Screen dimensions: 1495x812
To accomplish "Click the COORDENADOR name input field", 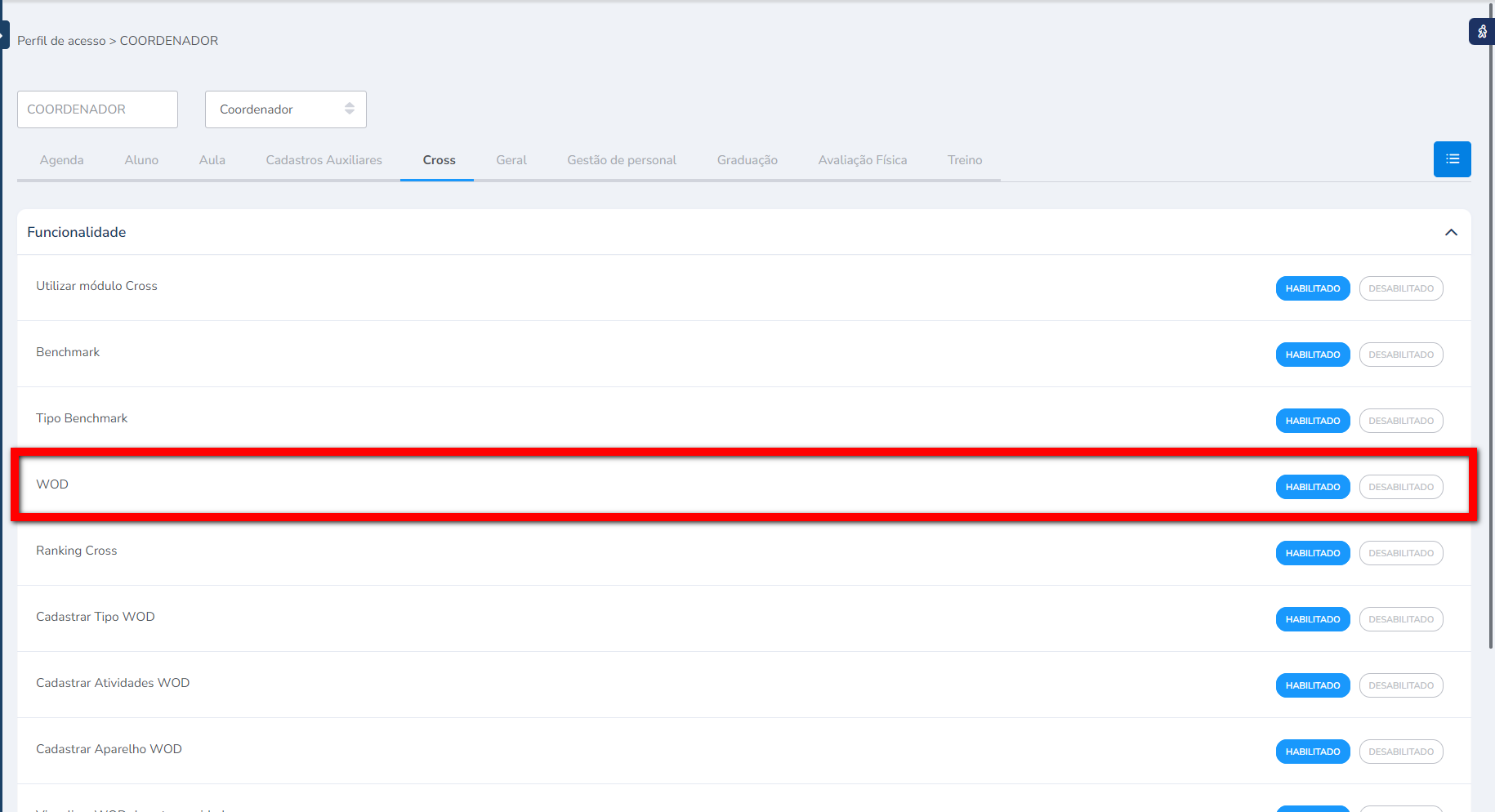I will click(x=97, y=109).
